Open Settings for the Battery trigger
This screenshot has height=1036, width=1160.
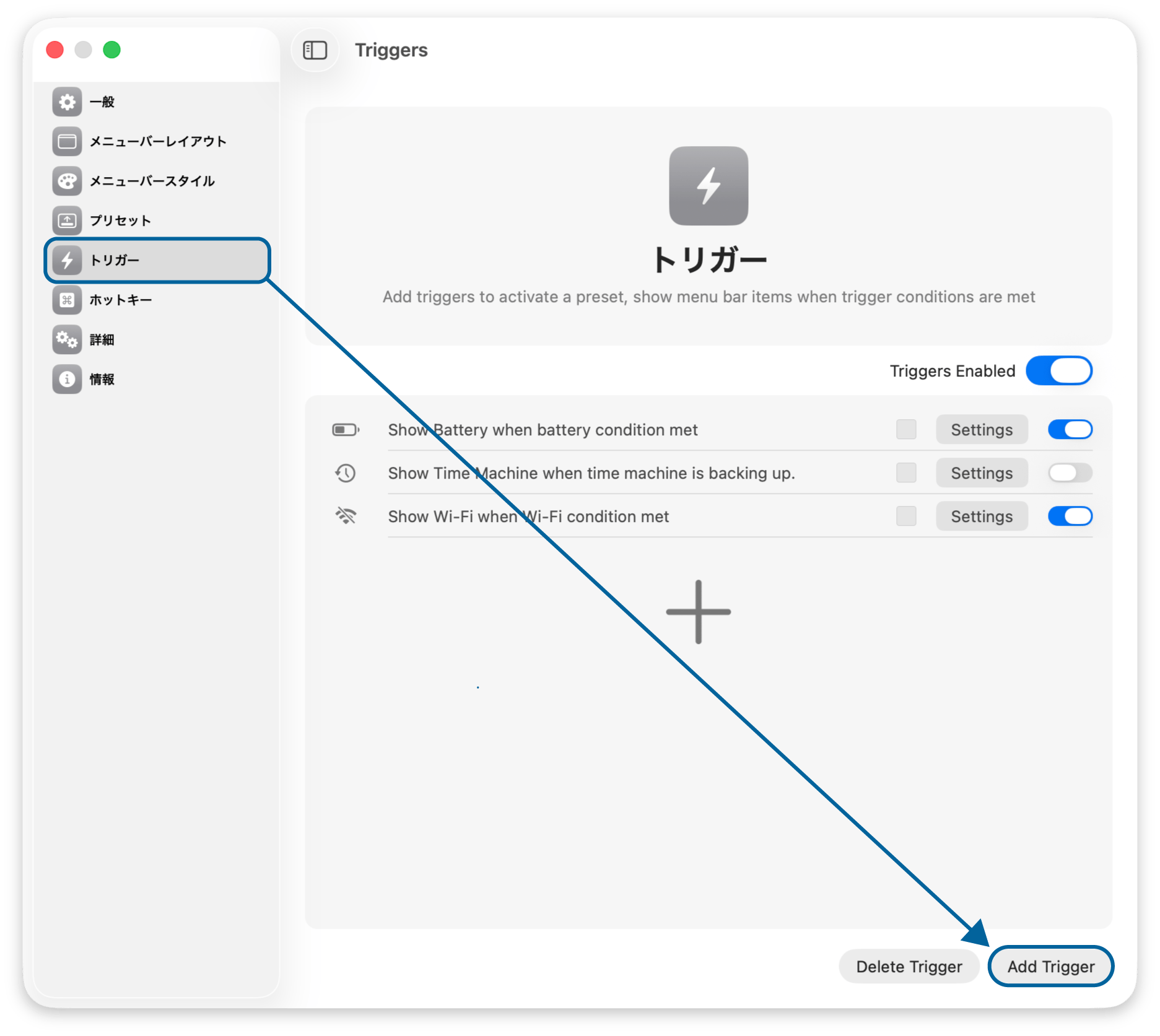pyautogui.click(x=981, y=430)
